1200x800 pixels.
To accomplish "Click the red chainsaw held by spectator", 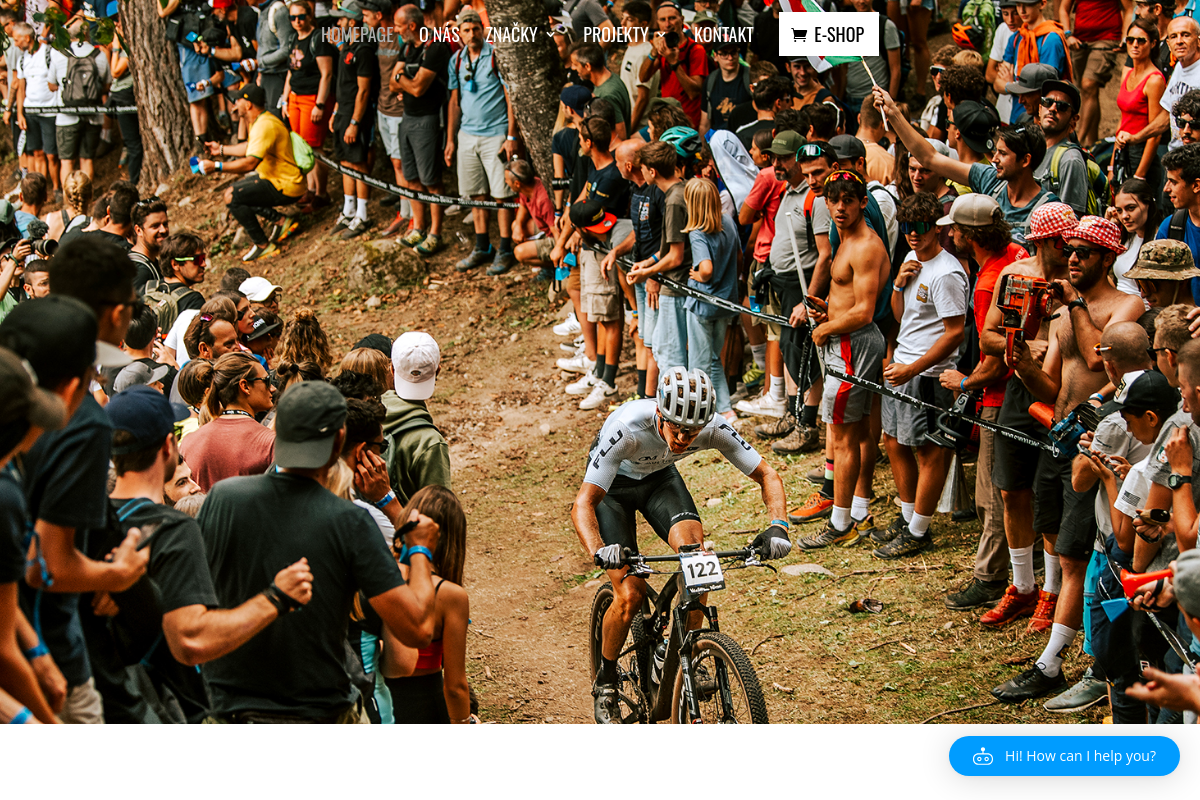I will 1024,303.
